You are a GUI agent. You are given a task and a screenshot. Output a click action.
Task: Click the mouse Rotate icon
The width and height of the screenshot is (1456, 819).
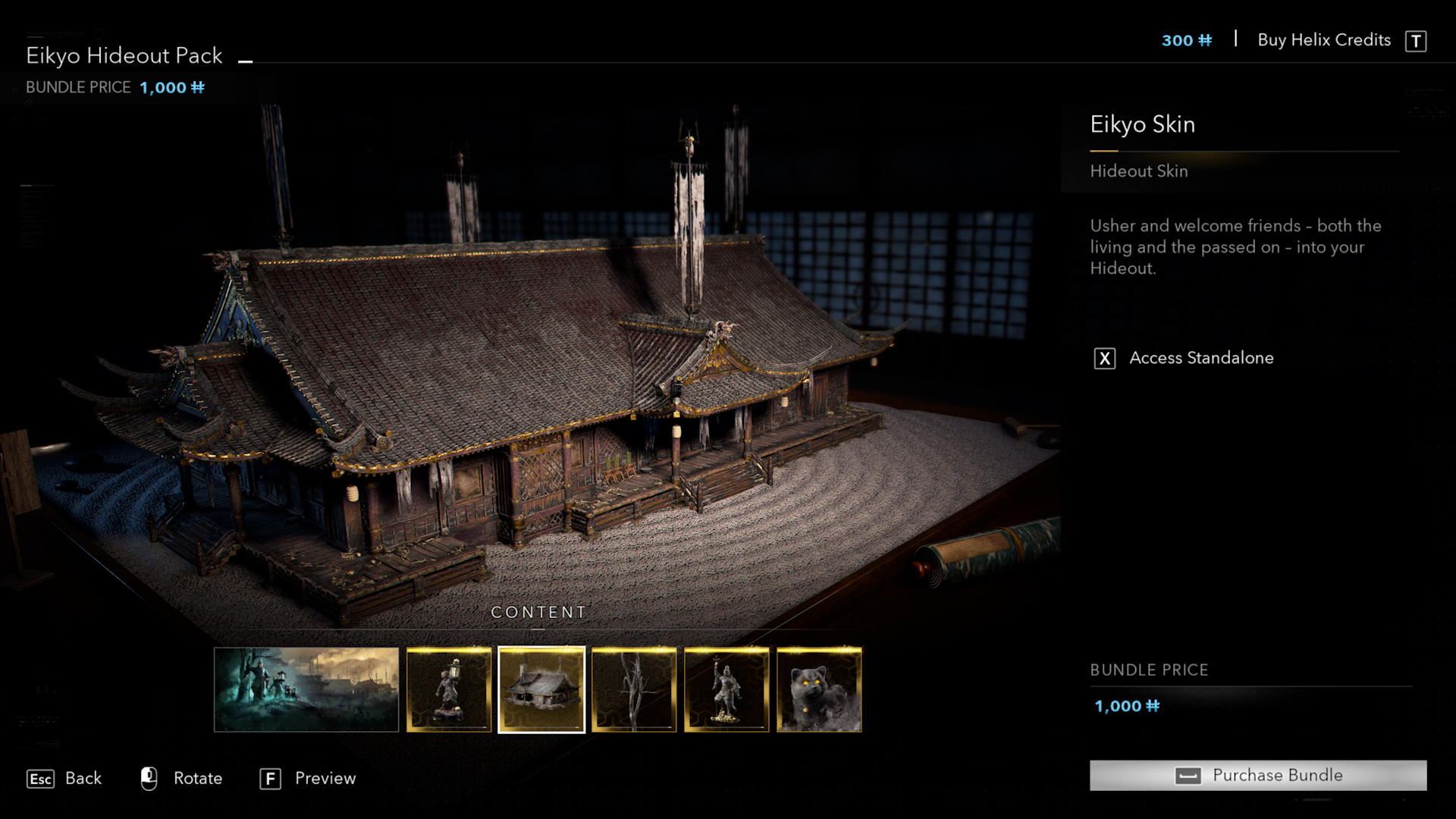point(149,778)
